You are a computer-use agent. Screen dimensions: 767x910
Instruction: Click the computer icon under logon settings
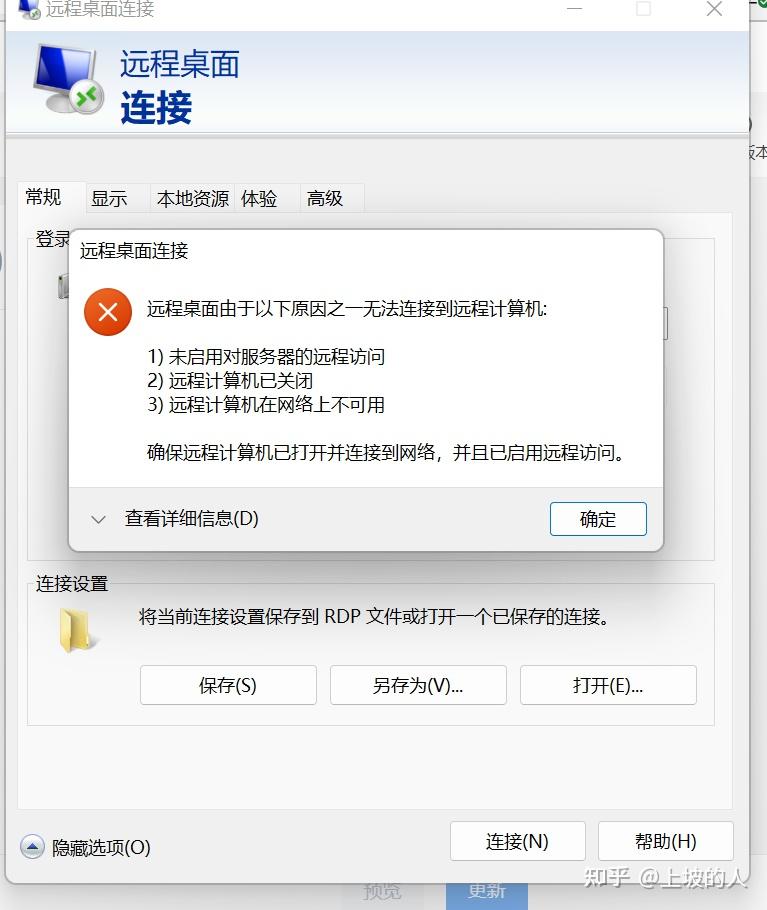click(x=63, y=286)
